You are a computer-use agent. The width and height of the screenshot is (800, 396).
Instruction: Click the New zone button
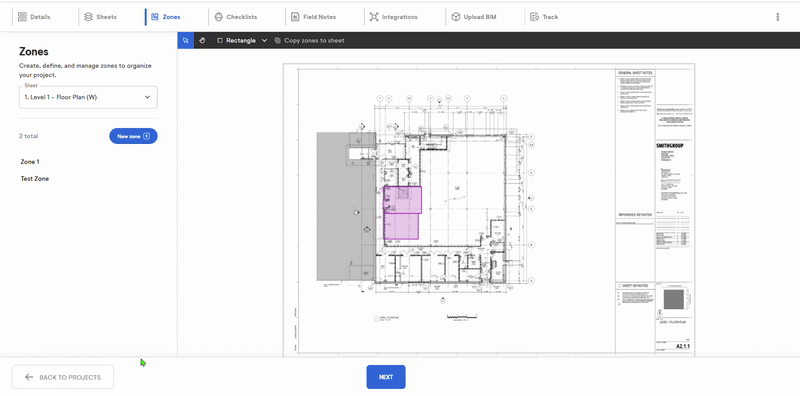tap(133, 136)
